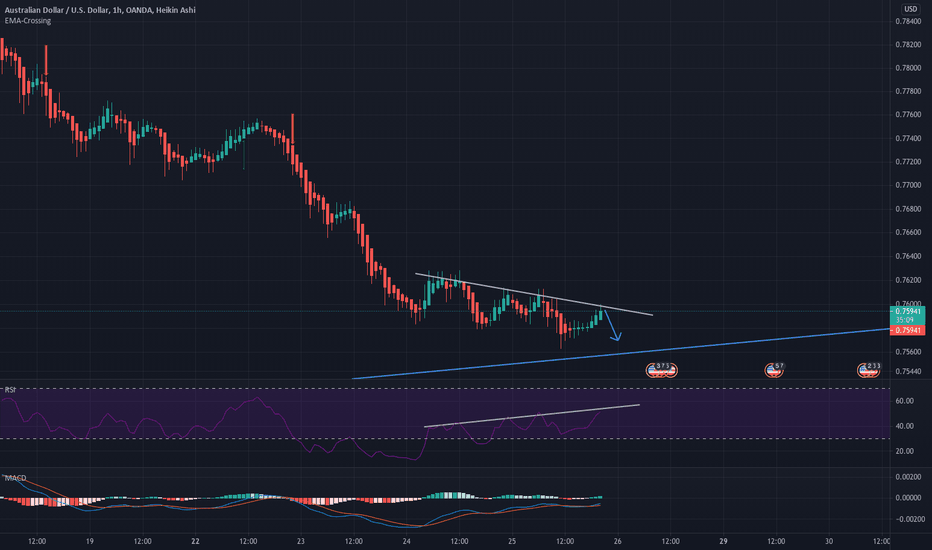Click the date label 26 on time axis
The height and width of the screenshot is (550, 932).
coord(618,541)
